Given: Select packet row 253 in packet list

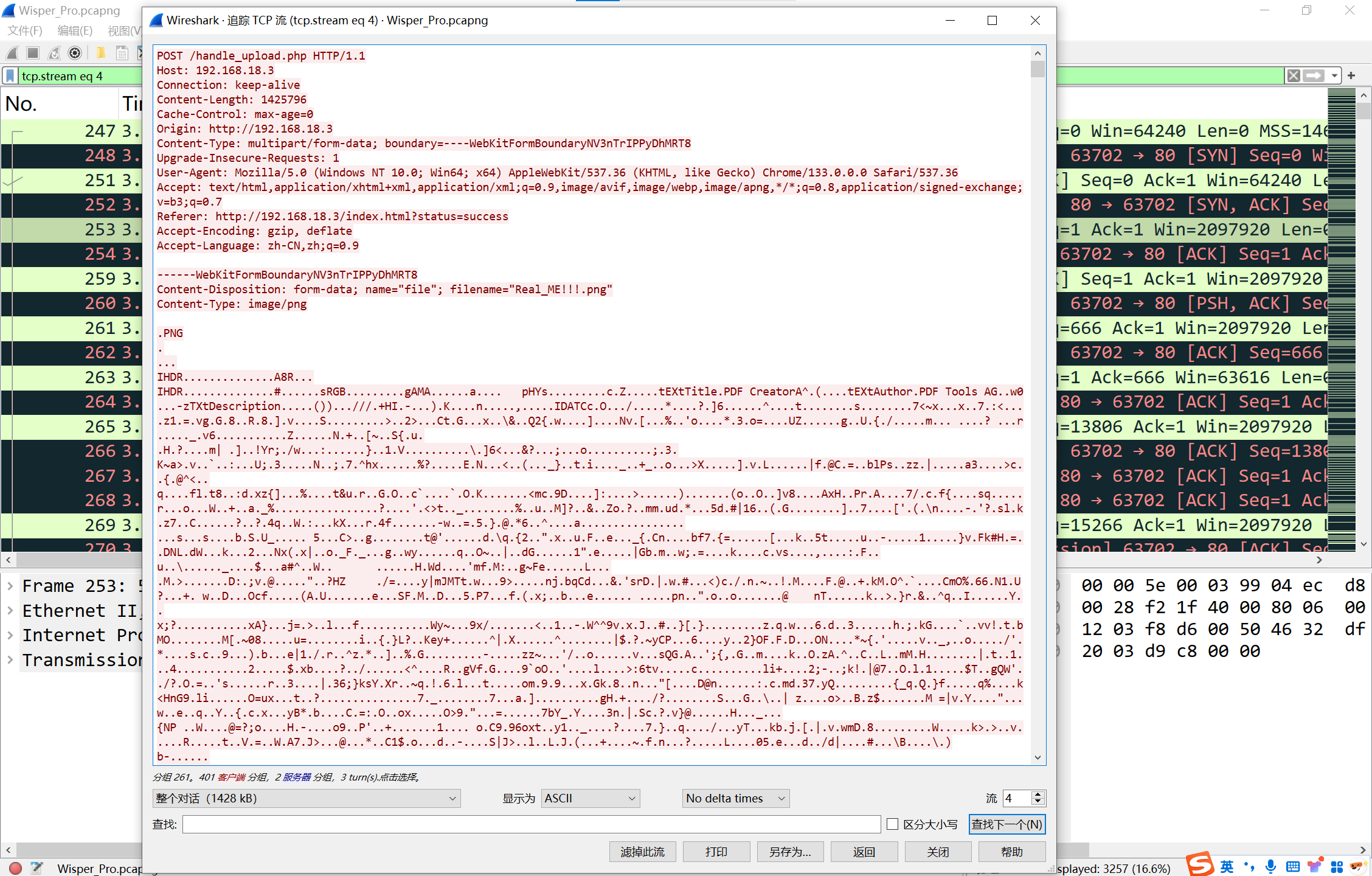Looking at the screenshot, I should click(71, 229).
